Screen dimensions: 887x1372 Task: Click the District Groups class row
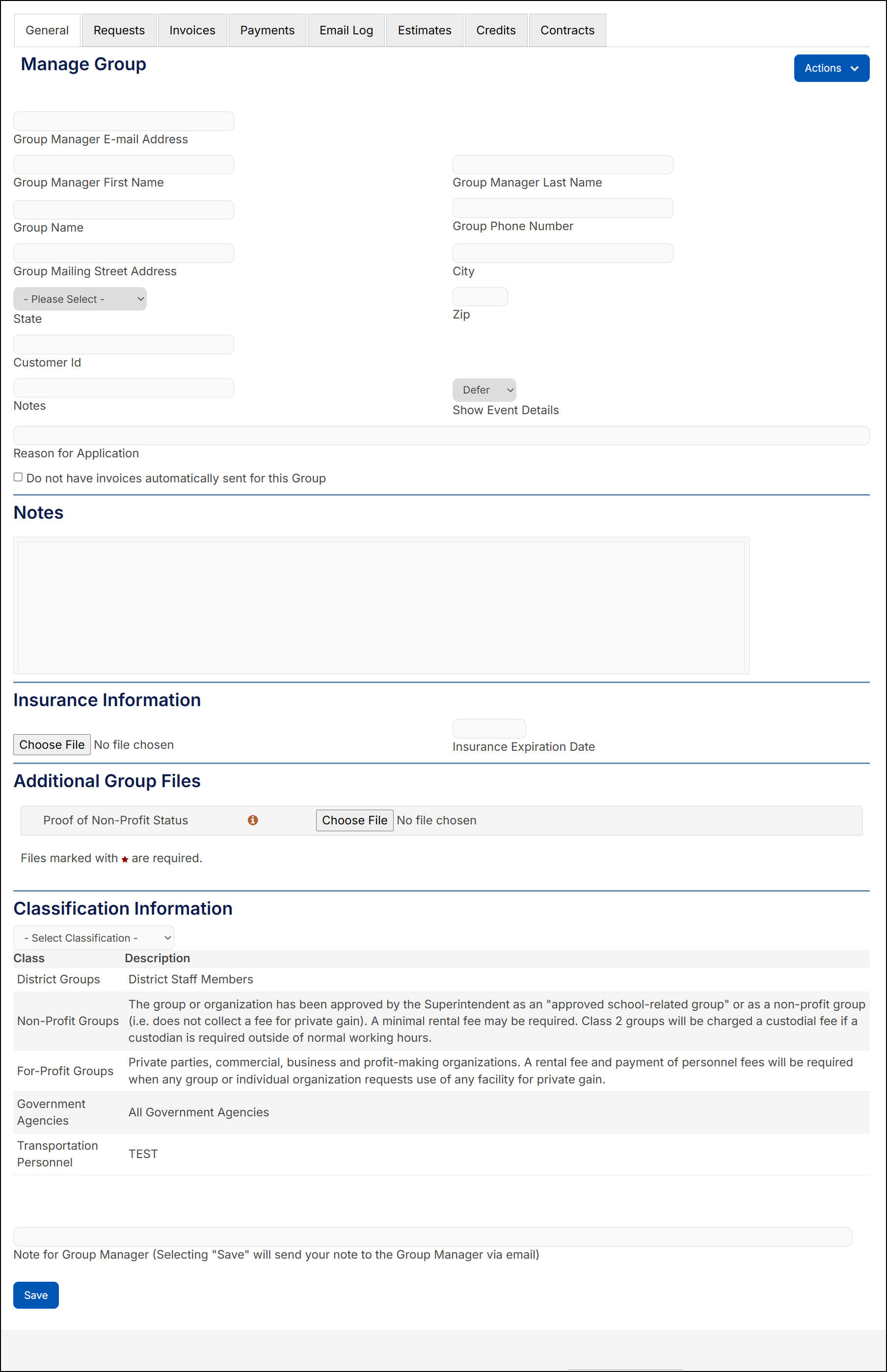(x=441, y=979)
